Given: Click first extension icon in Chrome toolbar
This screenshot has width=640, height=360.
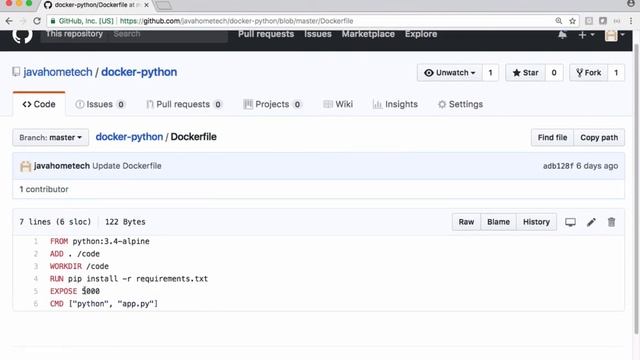Looking at the screenshot, I should click(589, 21).
